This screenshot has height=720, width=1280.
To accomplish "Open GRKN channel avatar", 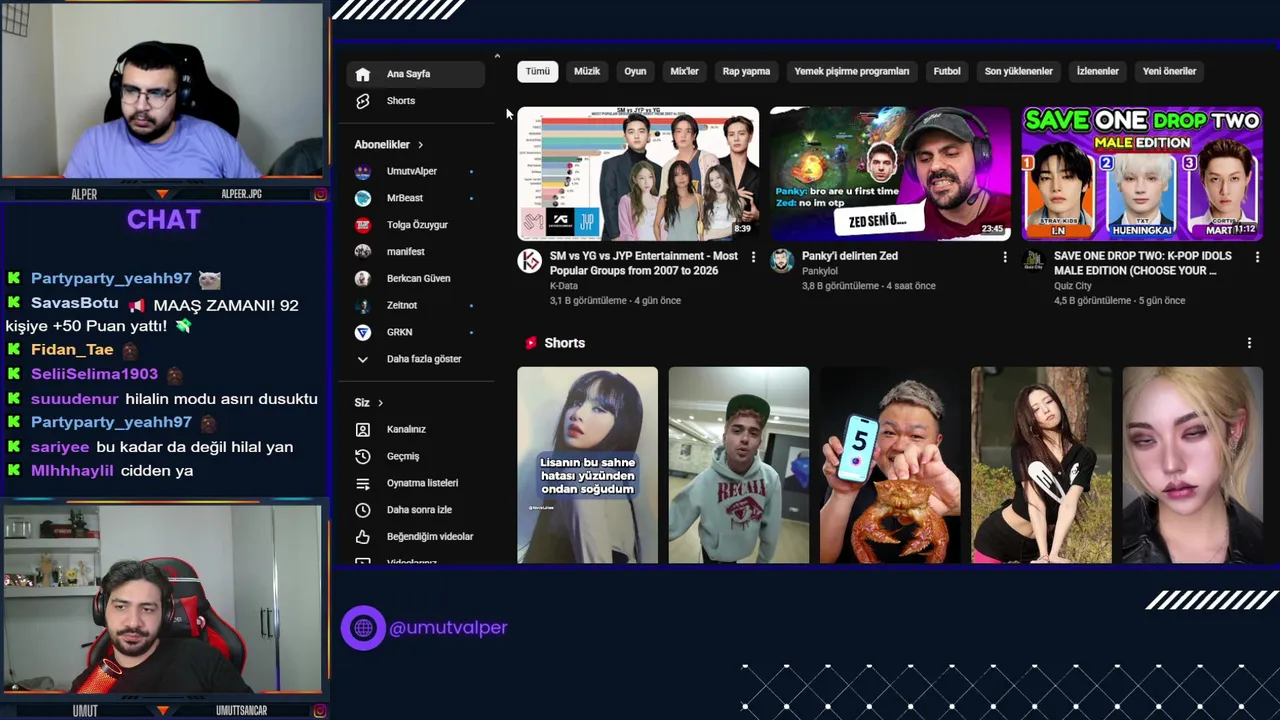I will 363,332.
